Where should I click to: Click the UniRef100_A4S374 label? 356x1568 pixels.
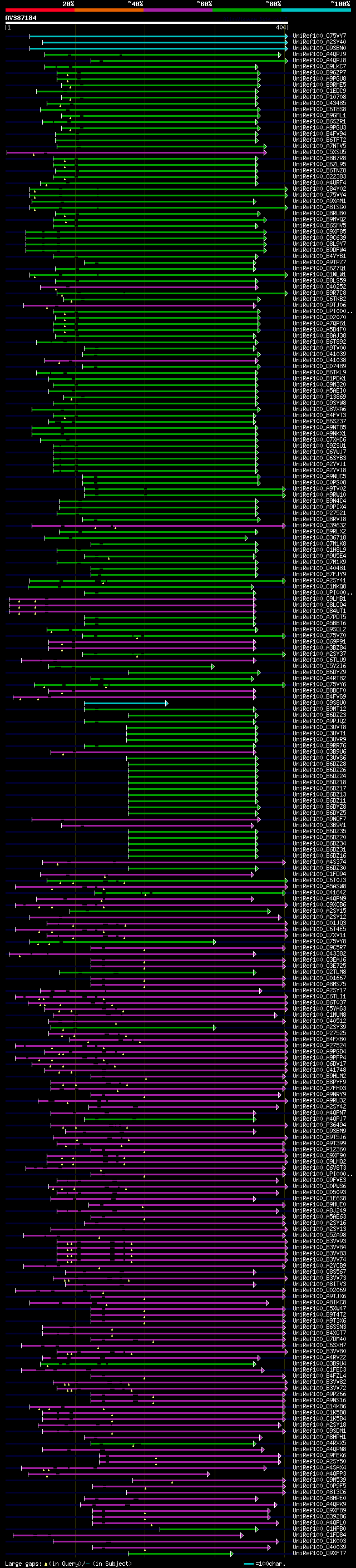tap(319, 862)
